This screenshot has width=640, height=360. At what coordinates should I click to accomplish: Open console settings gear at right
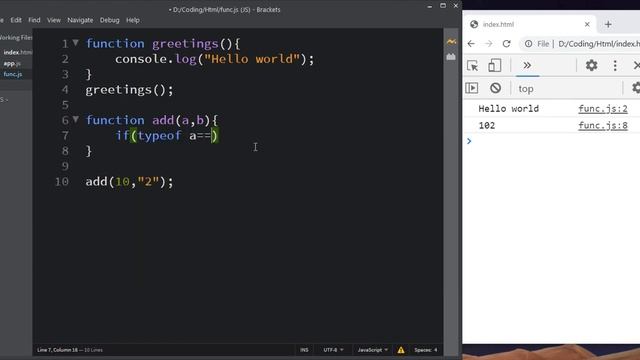coord(636,88)
